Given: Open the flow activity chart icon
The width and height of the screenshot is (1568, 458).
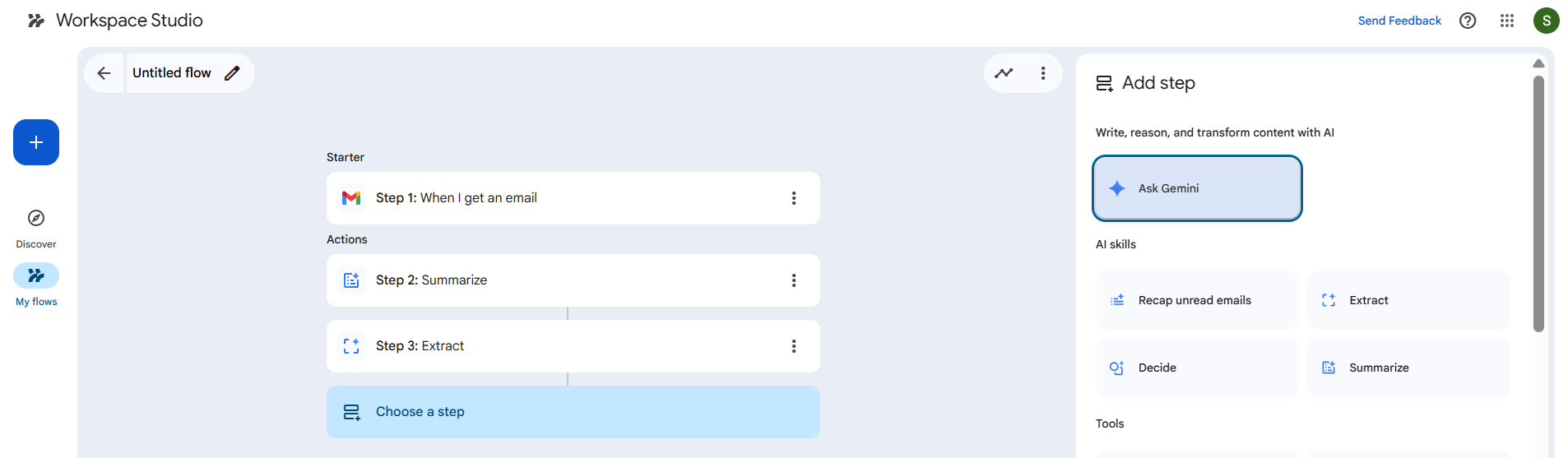Looking at the screenshot, I should (1004, 73).
